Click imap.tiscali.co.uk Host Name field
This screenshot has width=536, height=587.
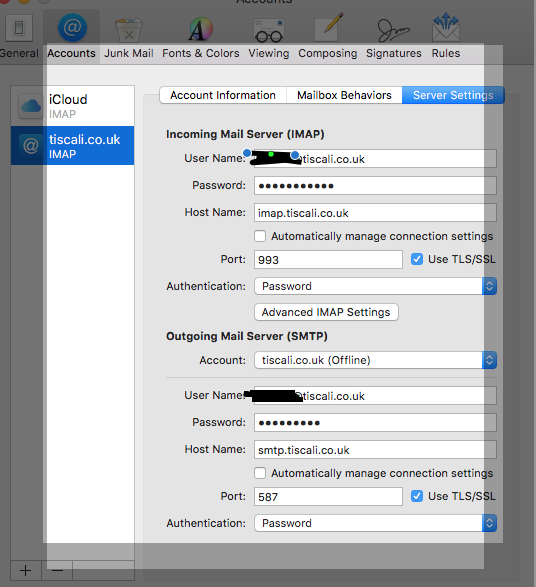tap(375, 213)
